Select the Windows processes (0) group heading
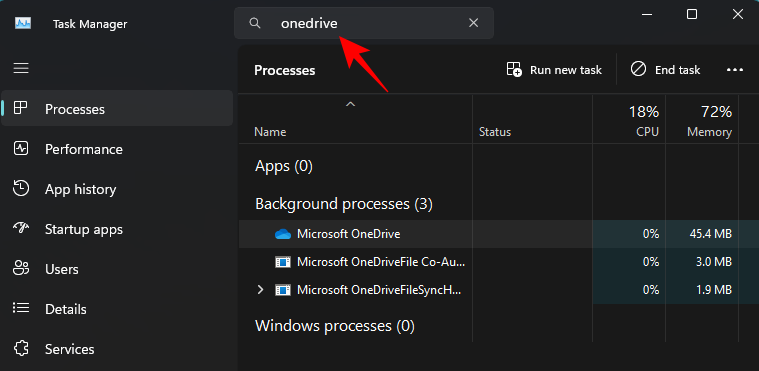This screenshot has width=759, height=371. pos(335,326)
